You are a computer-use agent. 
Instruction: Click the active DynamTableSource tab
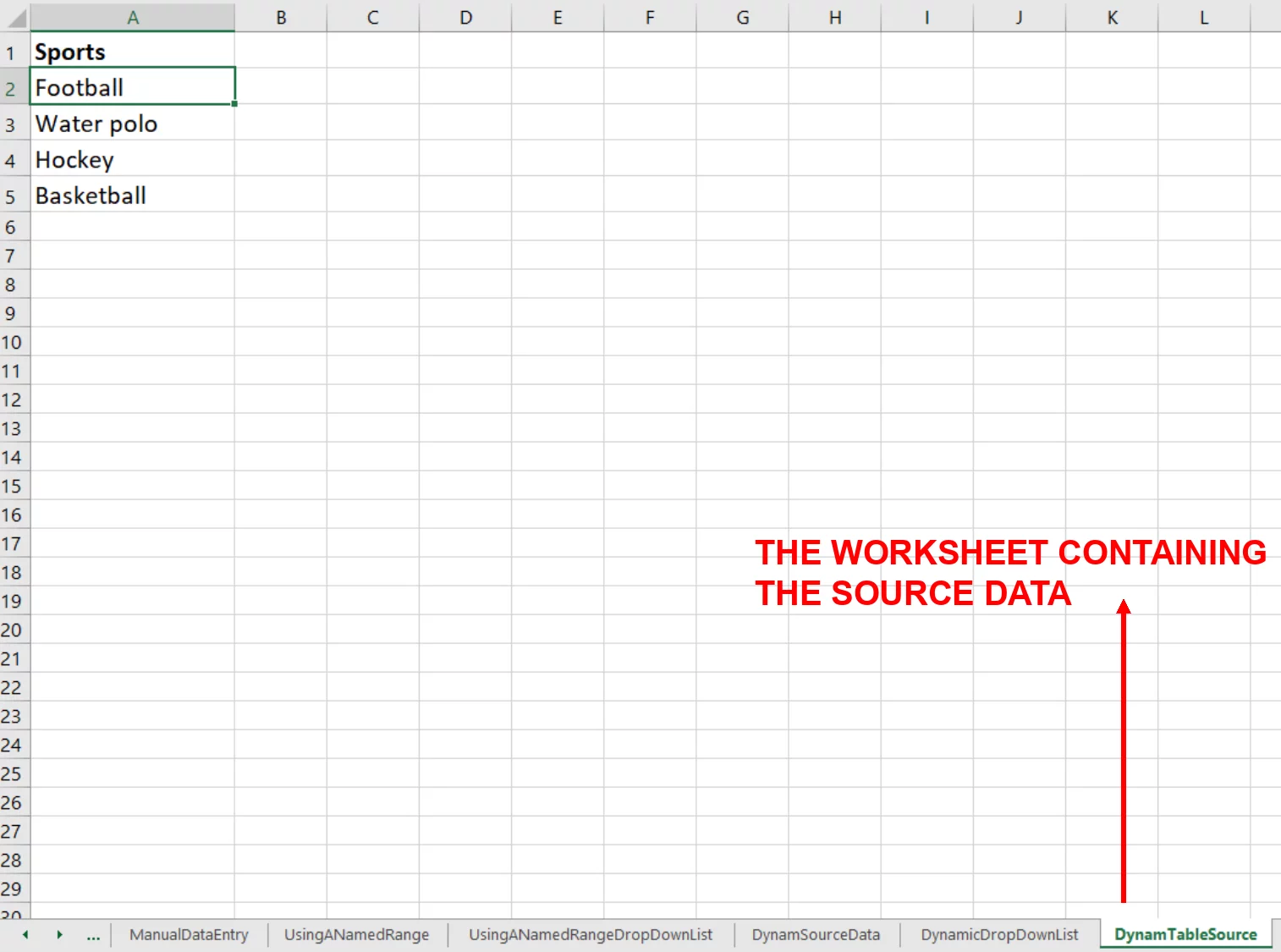click(x=1185, y=935)
